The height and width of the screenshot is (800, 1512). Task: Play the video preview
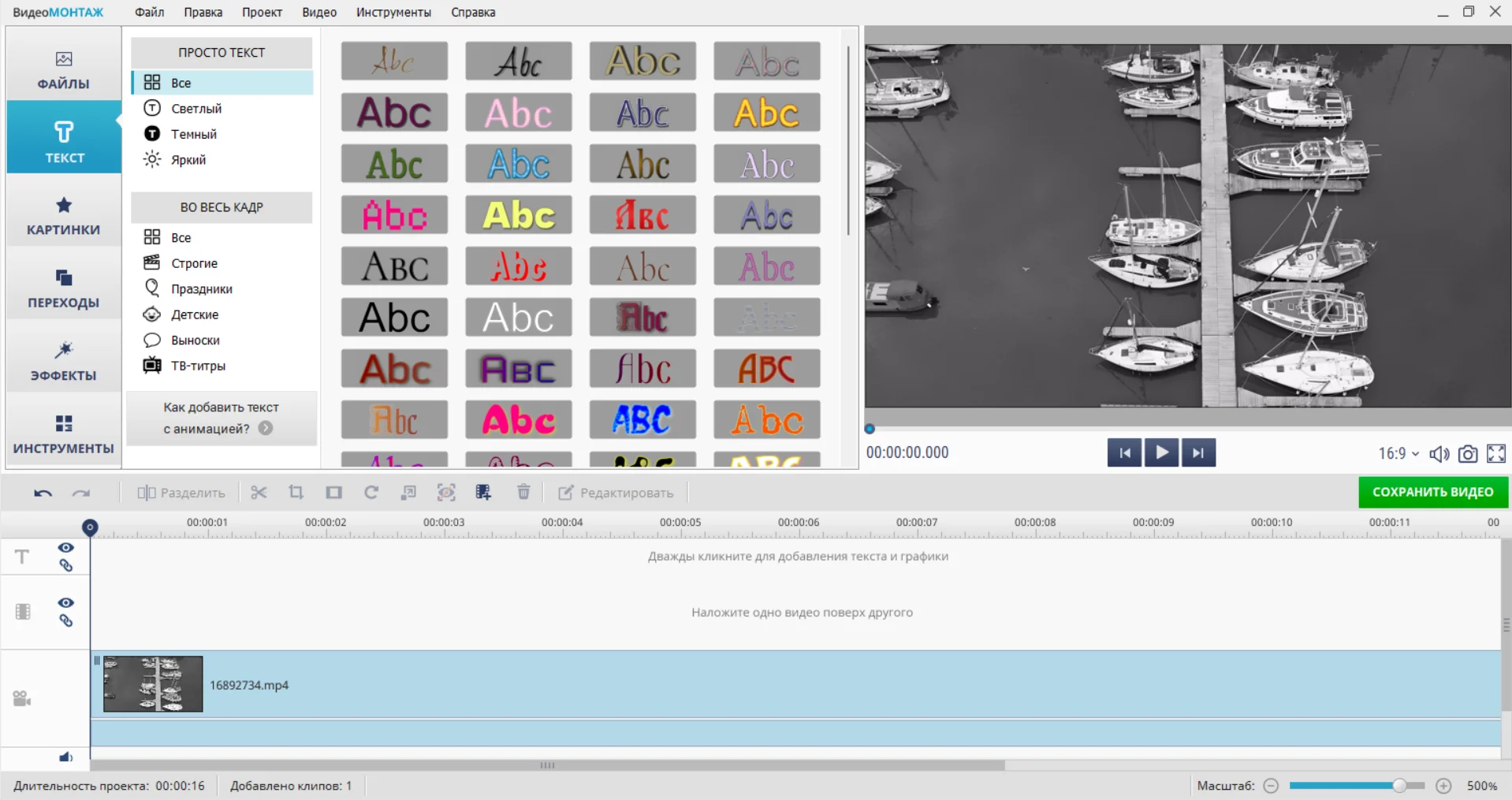click(1161, 453)
